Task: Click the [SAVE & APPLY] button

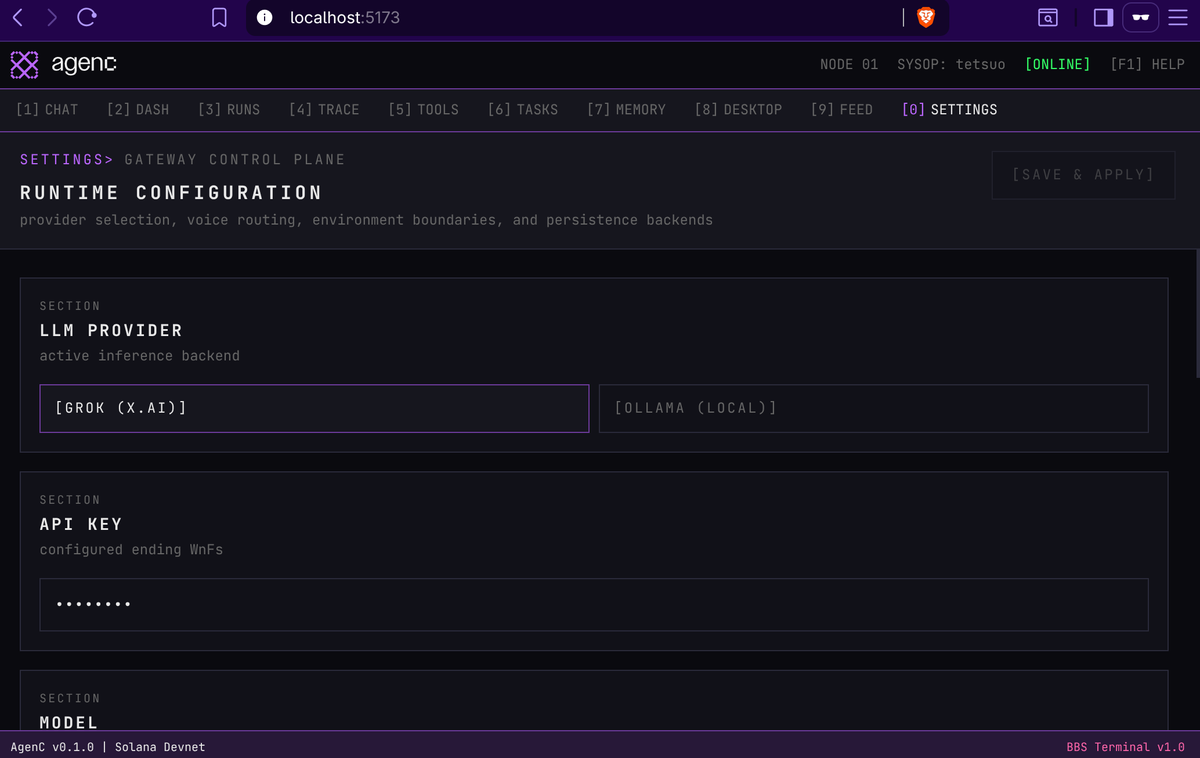Action: click(x=1083, y=175)
